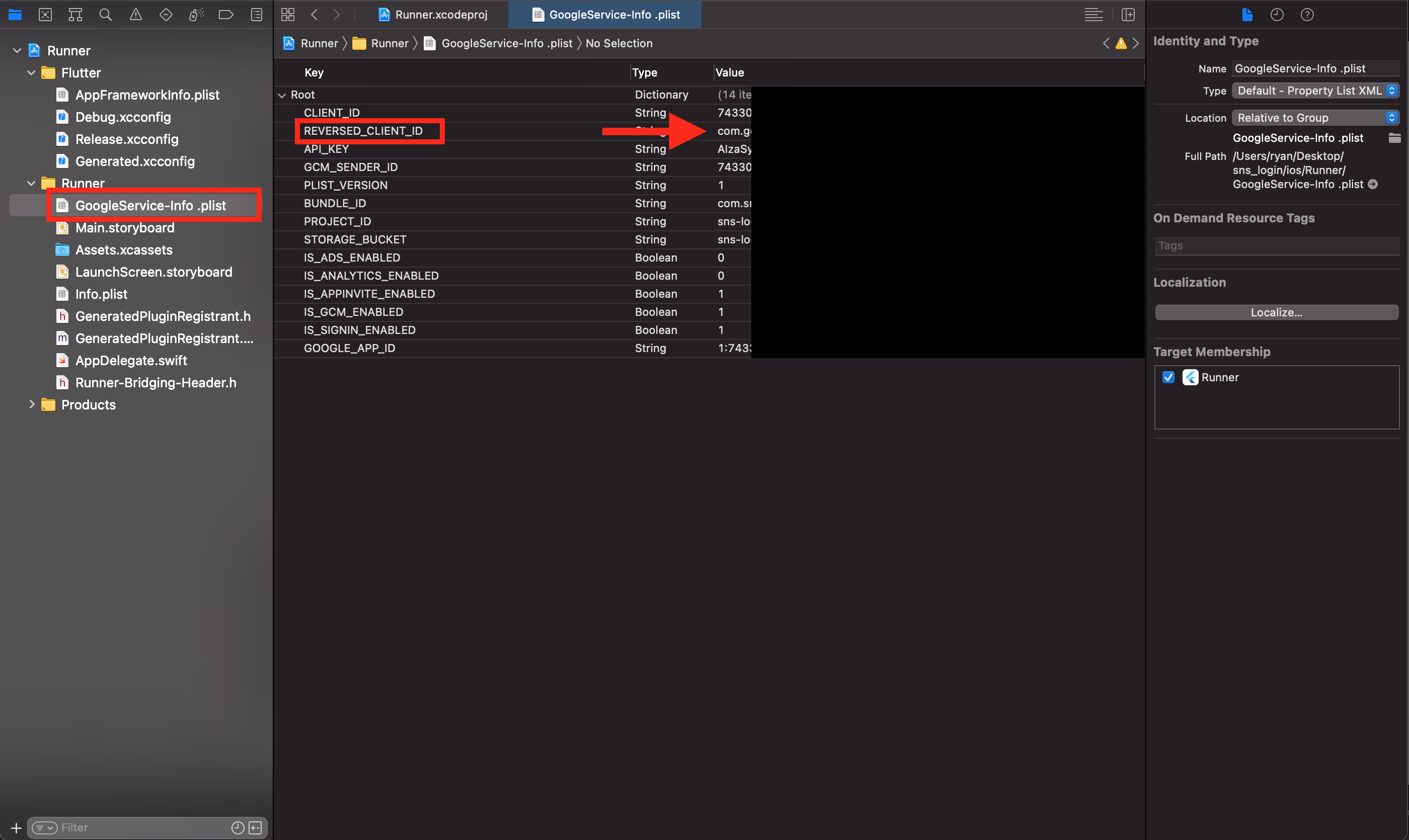
Task: Open the Type Property List XML dropdown
Action: pos(1315,91)
